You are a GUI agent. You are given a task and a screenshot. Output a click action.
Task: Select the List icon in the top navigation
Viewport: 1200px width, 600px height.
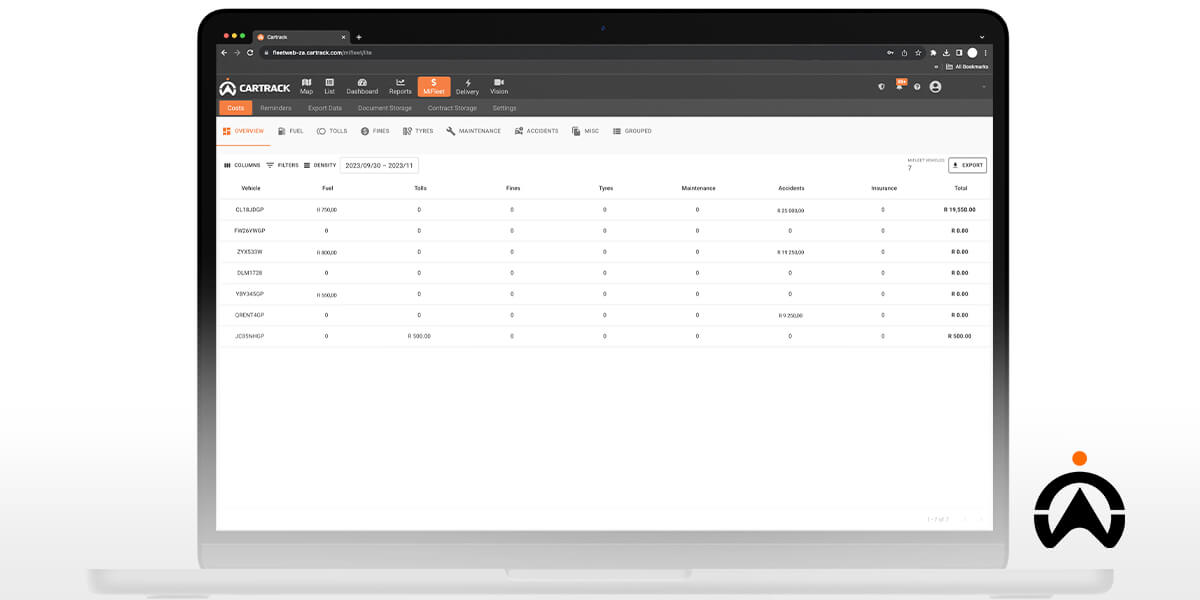click(x=328, y=86)
